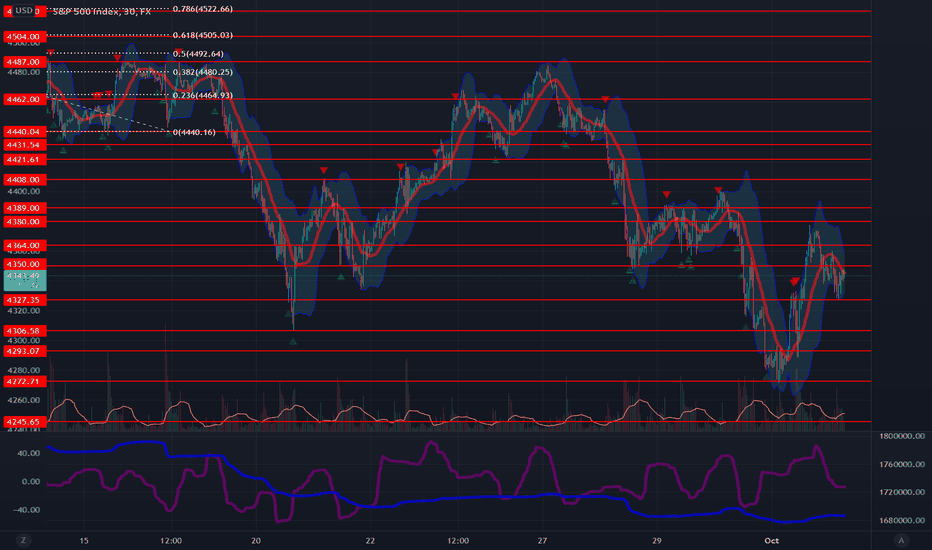Click the 1680000.00 right scale value
Screen dimensions: 932x550
[x=902, y=520]
